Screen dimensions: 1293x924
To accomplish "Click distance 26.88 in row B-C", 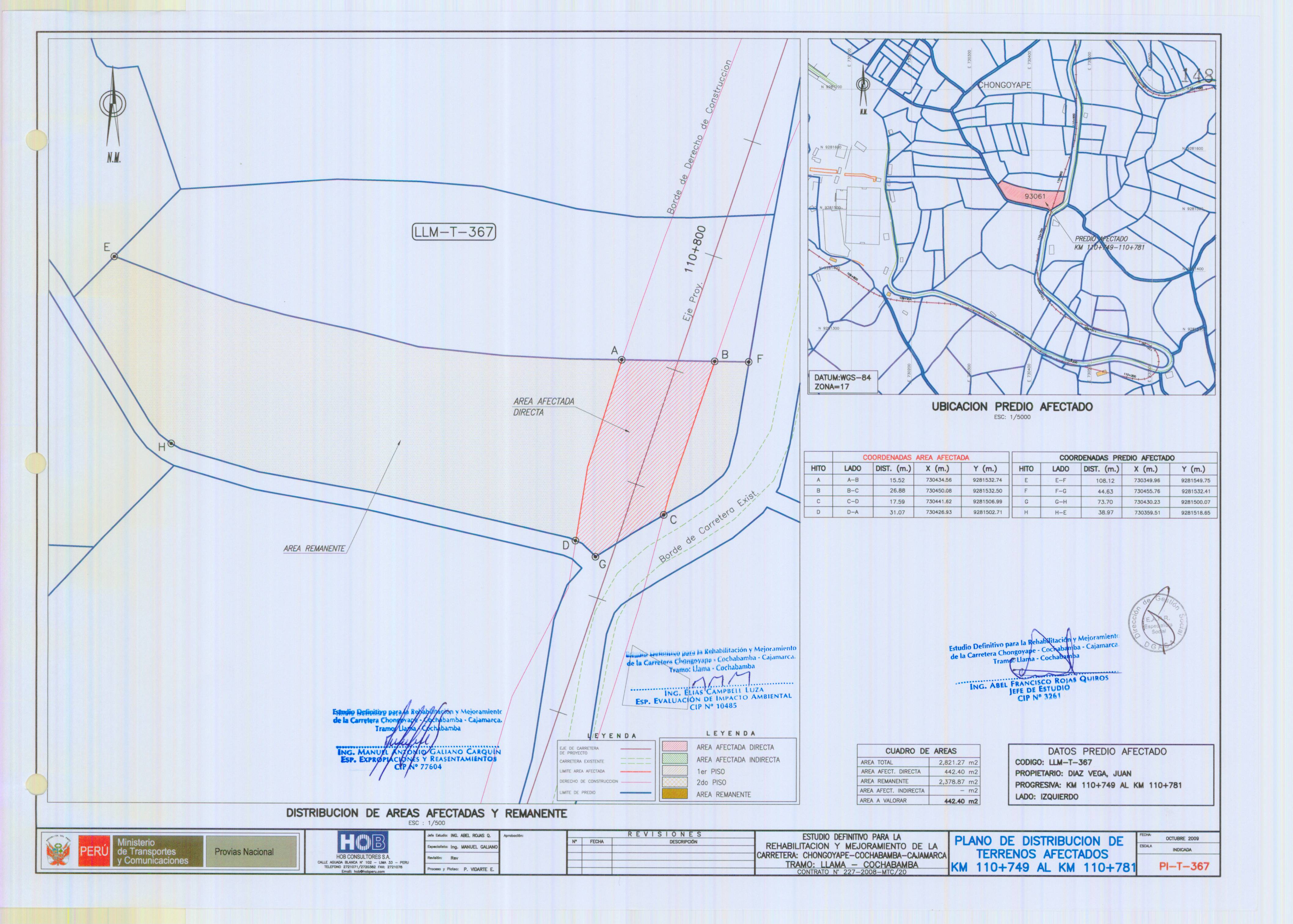I will pos(897,491).
